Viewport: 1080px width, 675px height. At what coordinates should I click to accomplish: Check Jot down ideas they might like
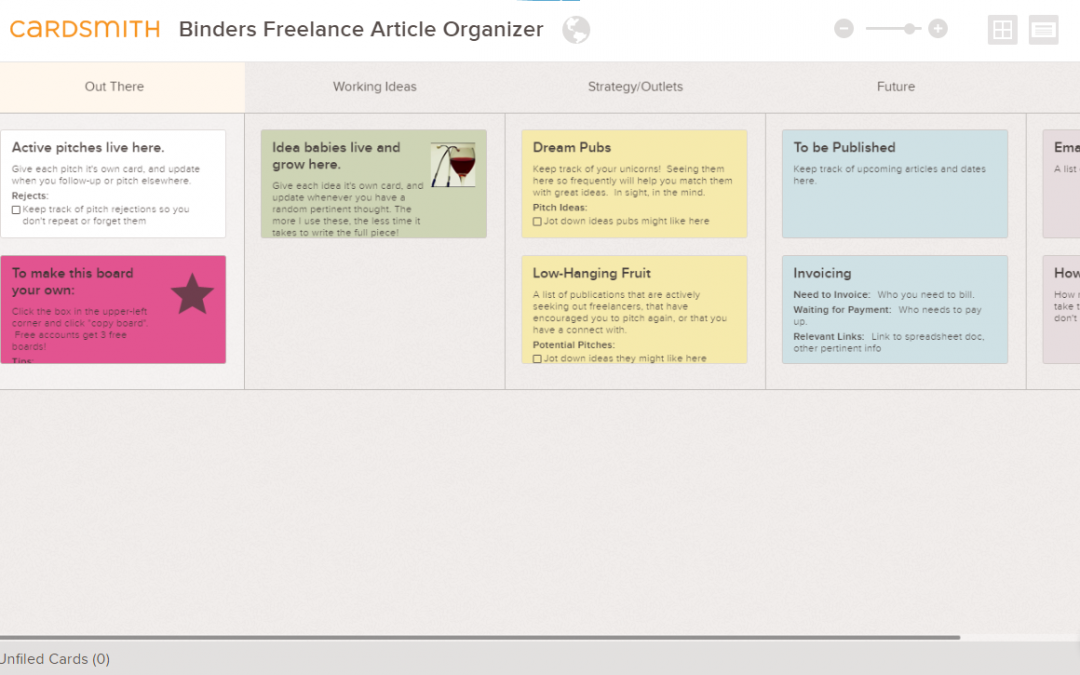click(537, 359)
